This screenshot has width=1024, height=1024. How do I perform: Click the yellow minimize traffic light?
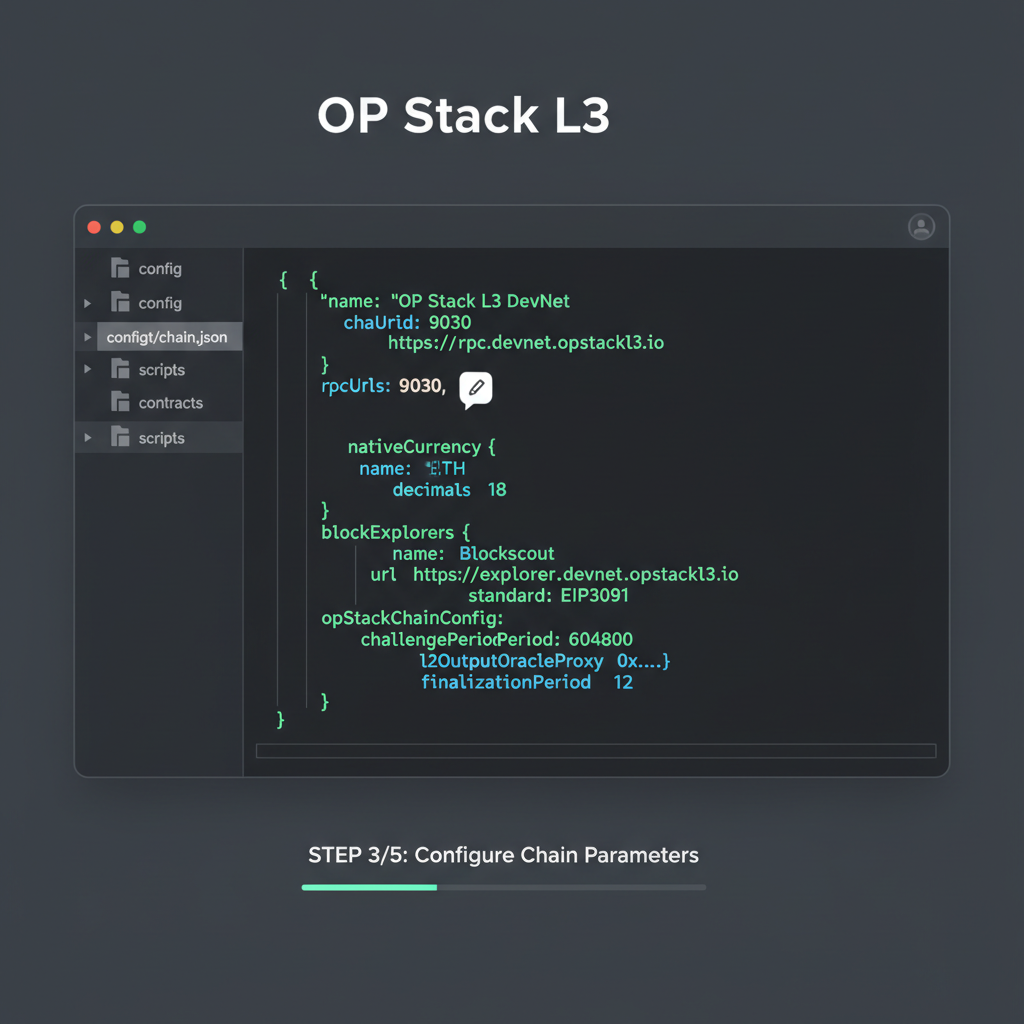[116, 226]
